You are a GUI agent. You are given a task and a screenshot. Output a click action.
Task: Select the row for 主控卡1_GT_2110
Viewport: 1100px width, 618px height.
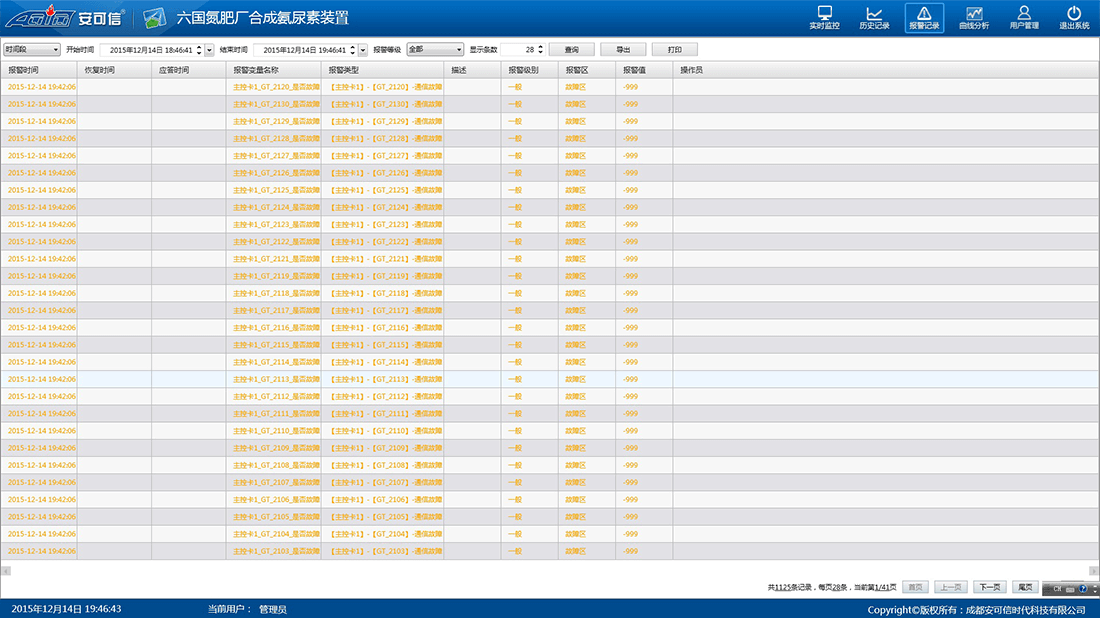[549, 431]
